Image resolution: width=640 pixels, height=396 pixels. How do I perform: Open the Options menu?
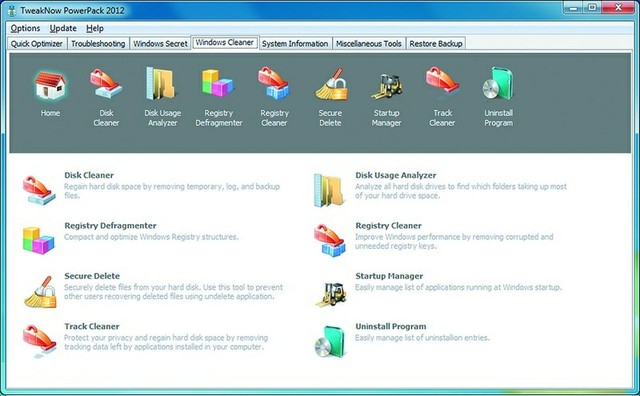pyautogui.click(x=25, y=28)
